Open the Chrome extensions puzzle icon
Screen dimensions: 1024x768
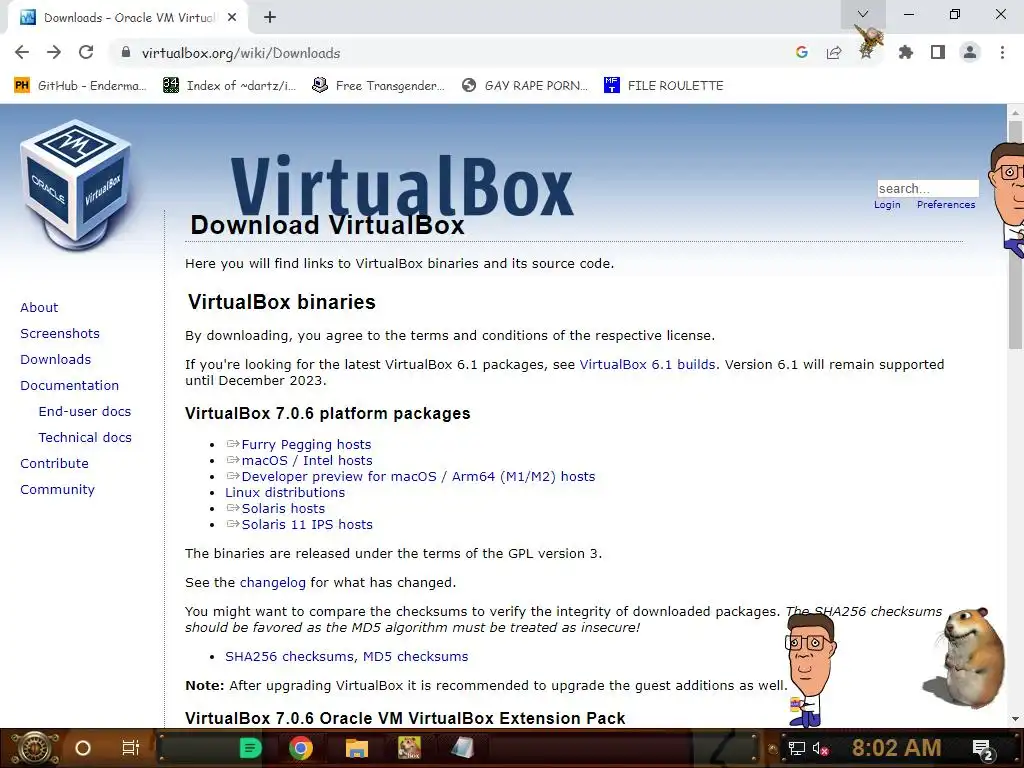tap(905, 52)
